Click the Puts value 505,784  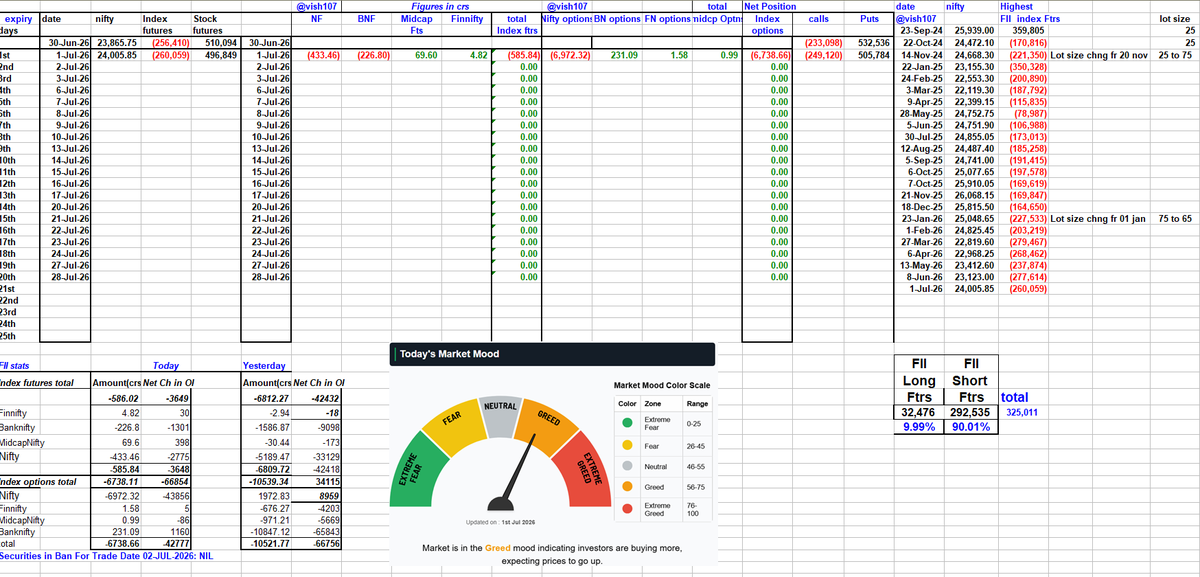(x=872, y=55)
